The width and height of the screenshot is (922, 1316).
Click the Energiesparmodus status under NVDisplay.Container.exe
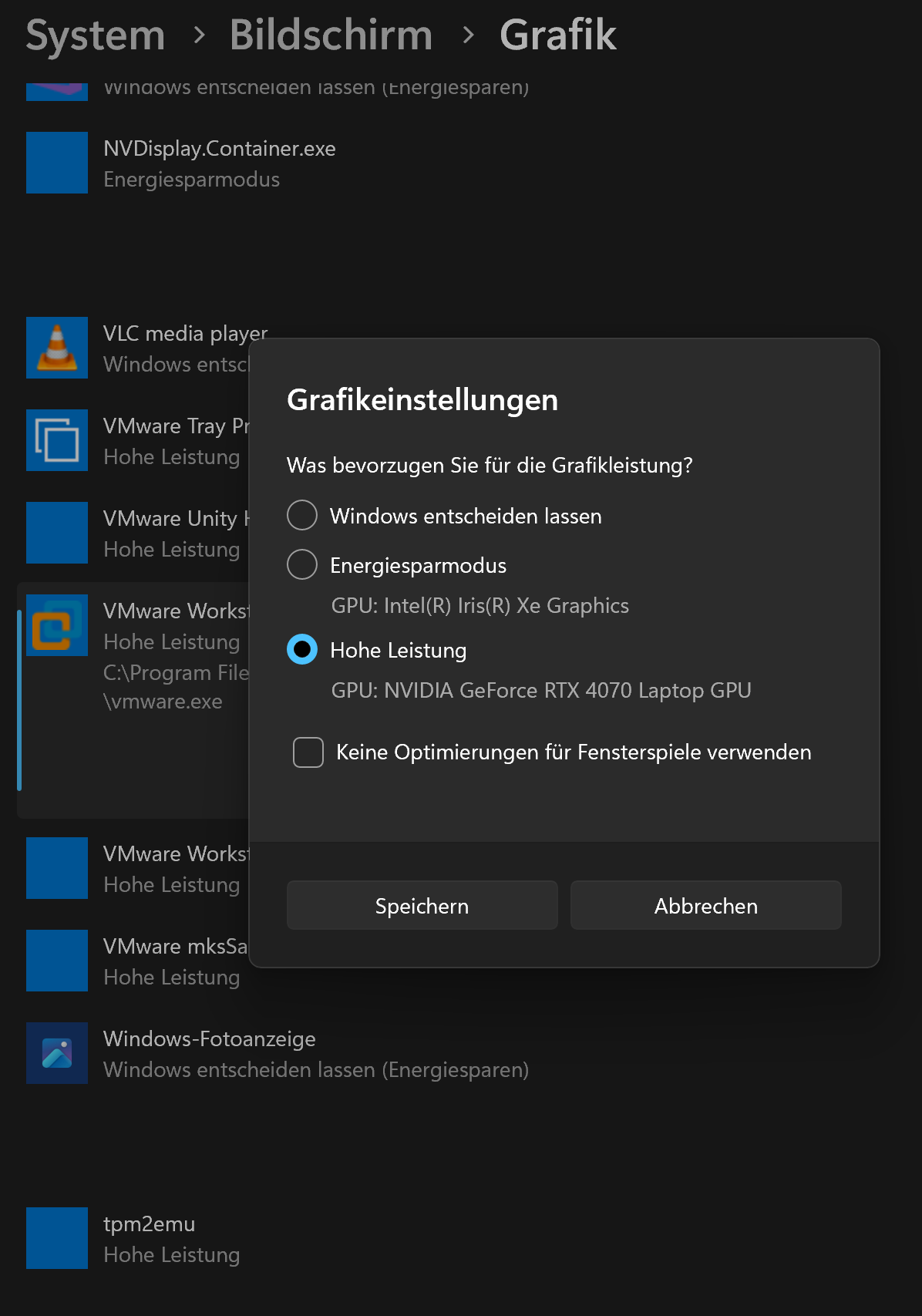point(191,180)
